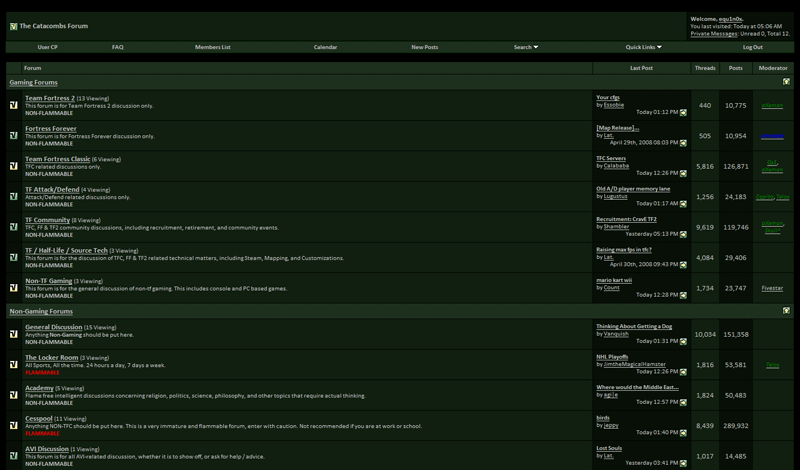Click the status icon beside Team Fortress 2
The image size is (800, 470).
(14, 105)
